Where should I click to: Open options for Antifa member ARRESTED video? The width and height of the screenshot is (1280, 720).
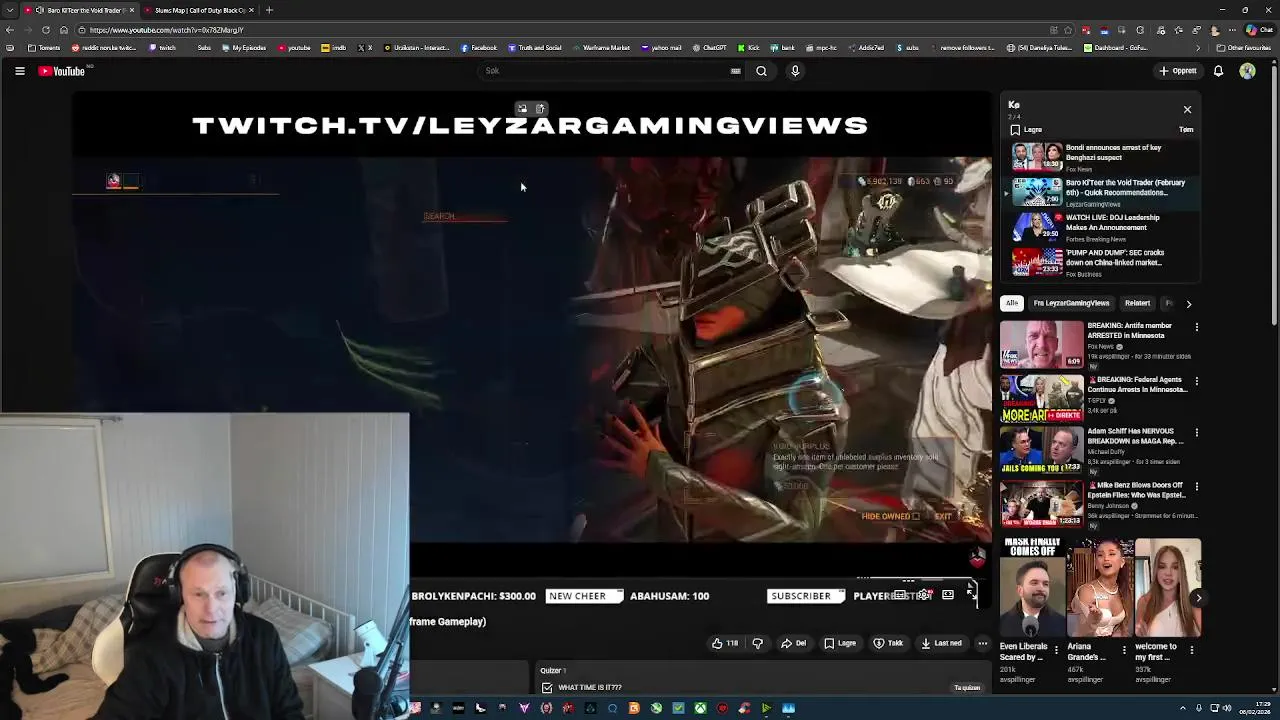tap(1196, 327)
